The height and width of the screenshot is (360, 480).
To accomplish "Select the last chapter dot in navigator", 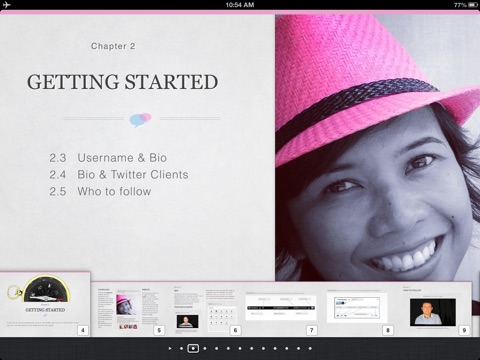I will pyautogui.click(x=310, y=348).
